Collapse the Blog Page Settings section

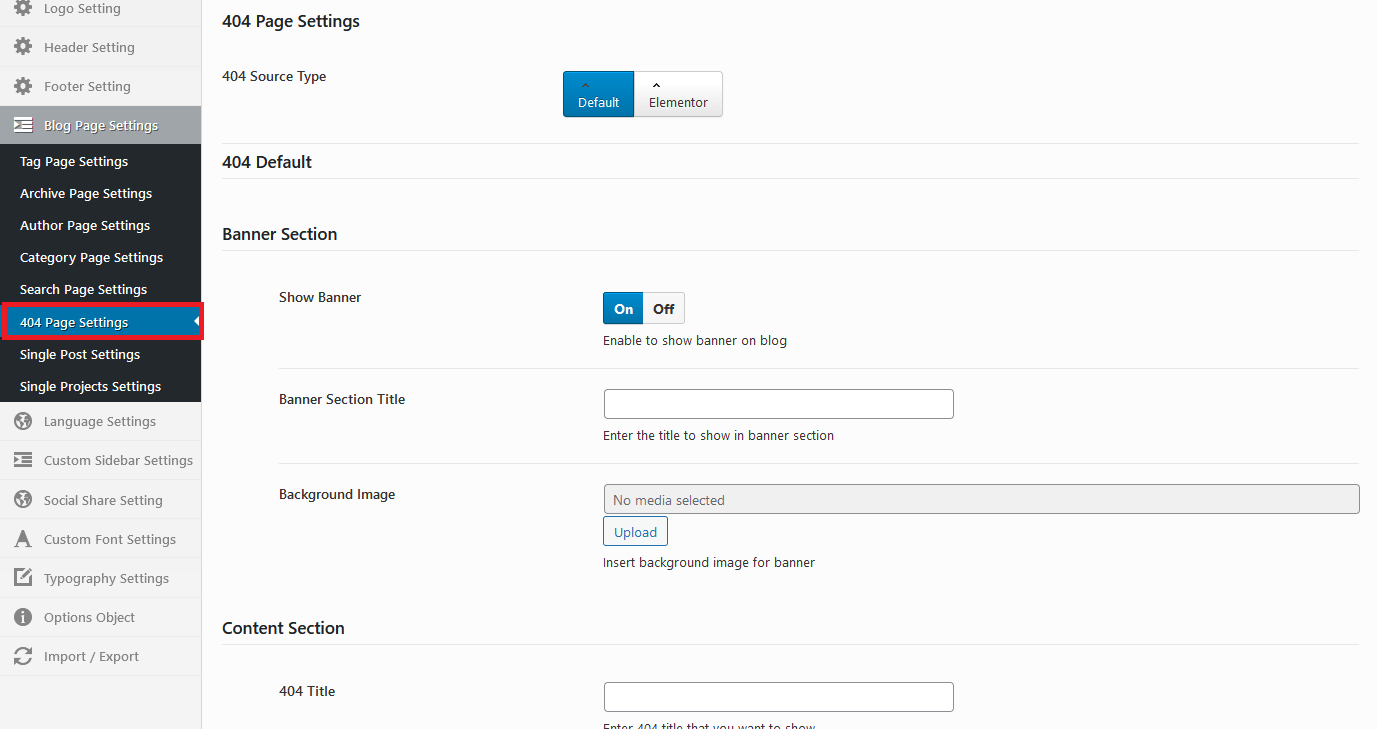[100, 125]
